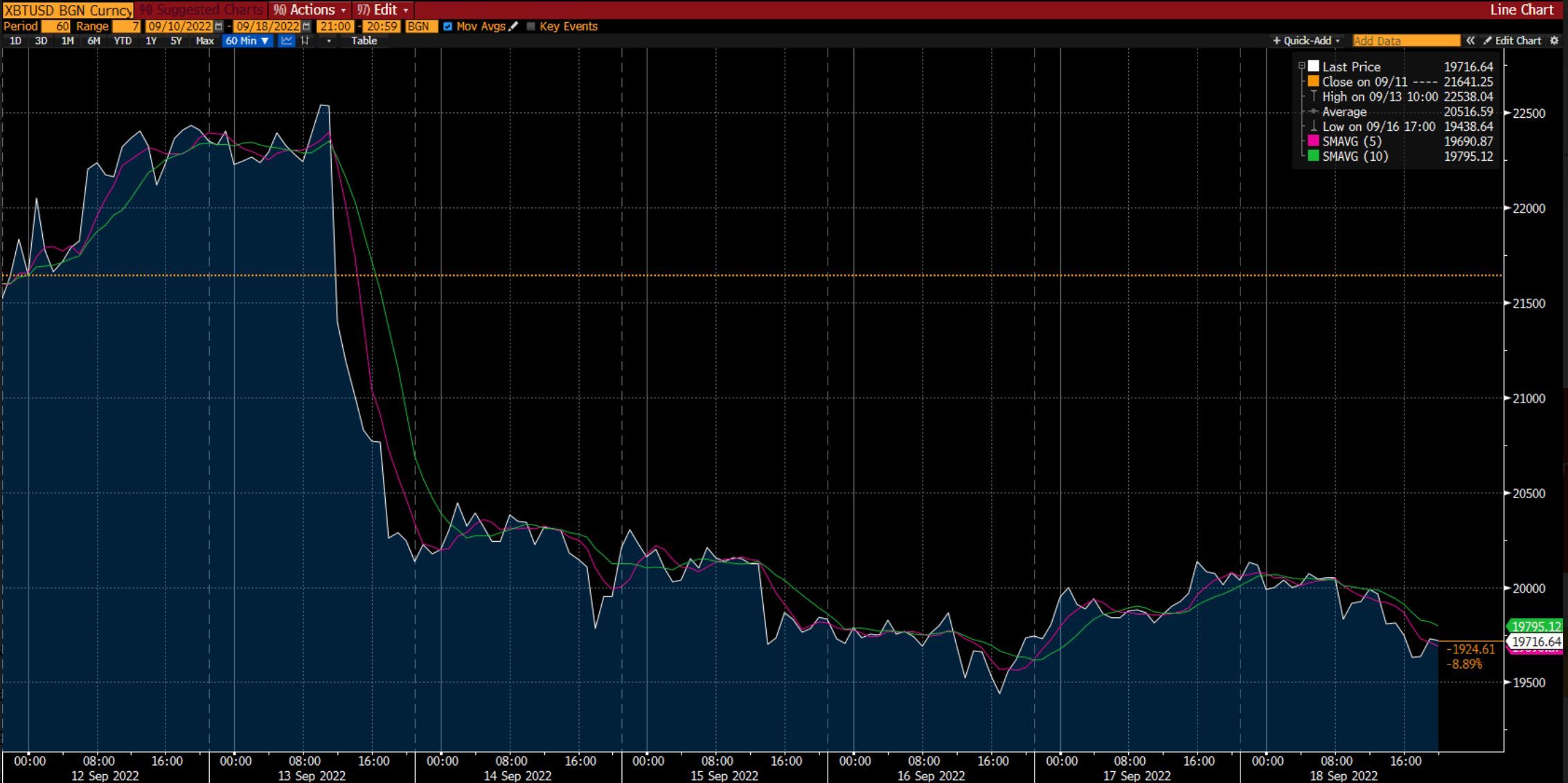Expand the chart type dropdown arrow next to candlesticks
Screen dimensions: 1568x783
click(x=328, y=41)
